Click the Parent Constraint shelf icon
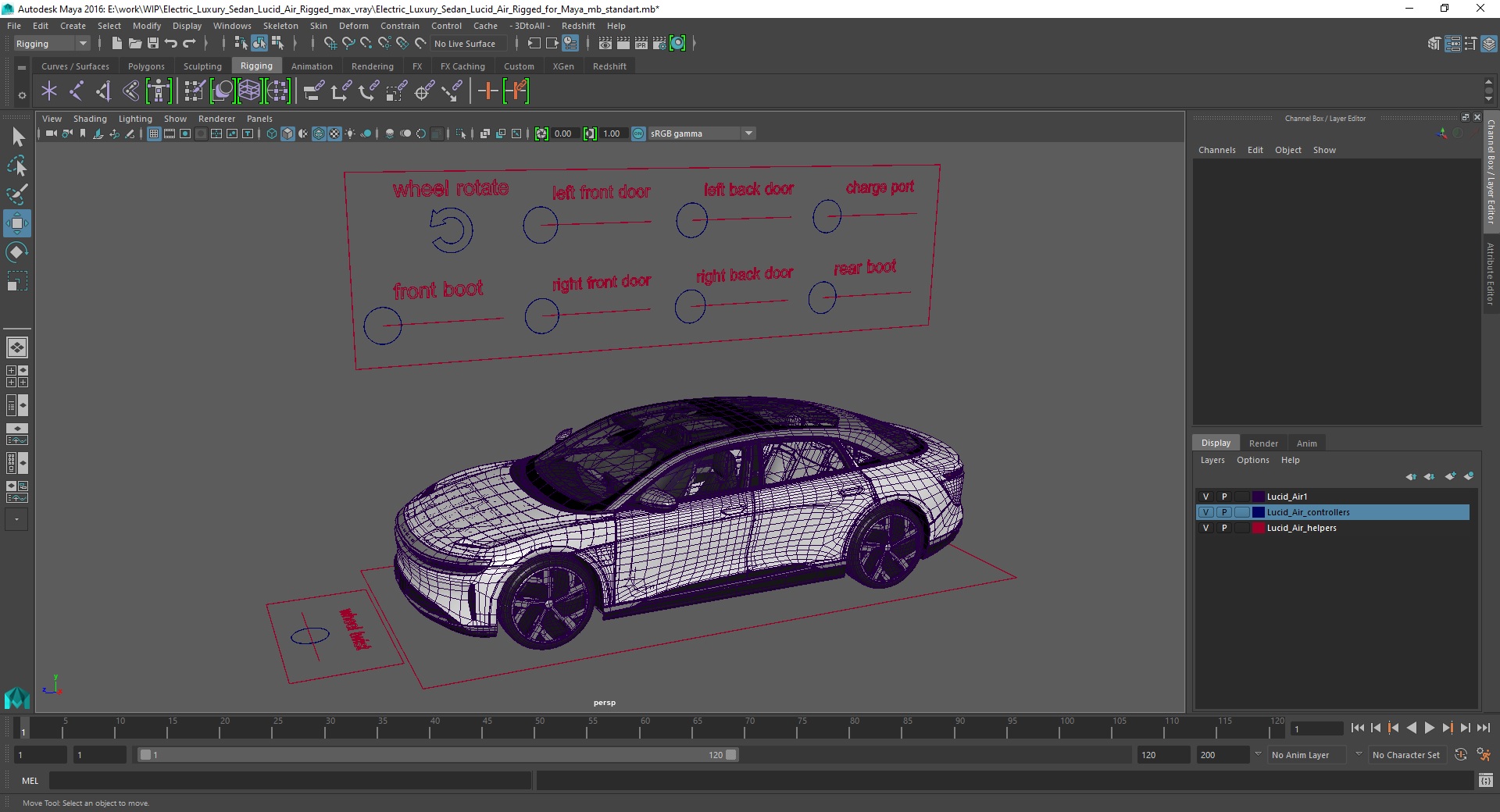This screenshot has width=1500, height=812. click(x=313, y=91)
